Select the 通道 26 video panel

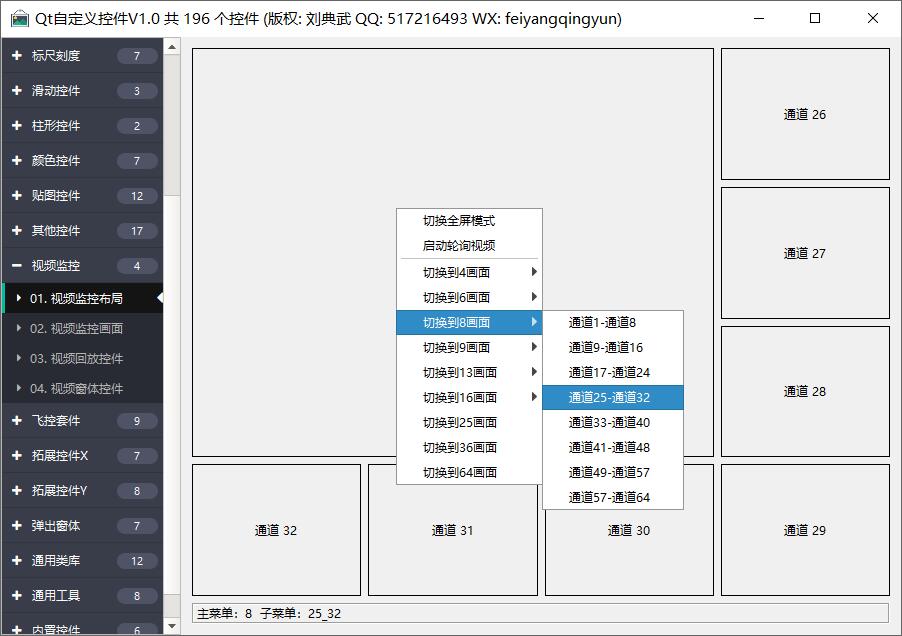coord(805,114)
